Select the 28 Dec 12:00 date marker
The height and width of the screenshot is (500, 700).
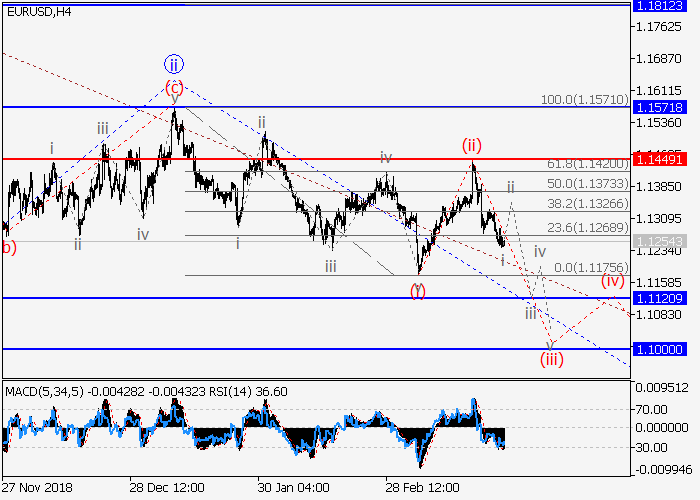[x=166, y=487]
